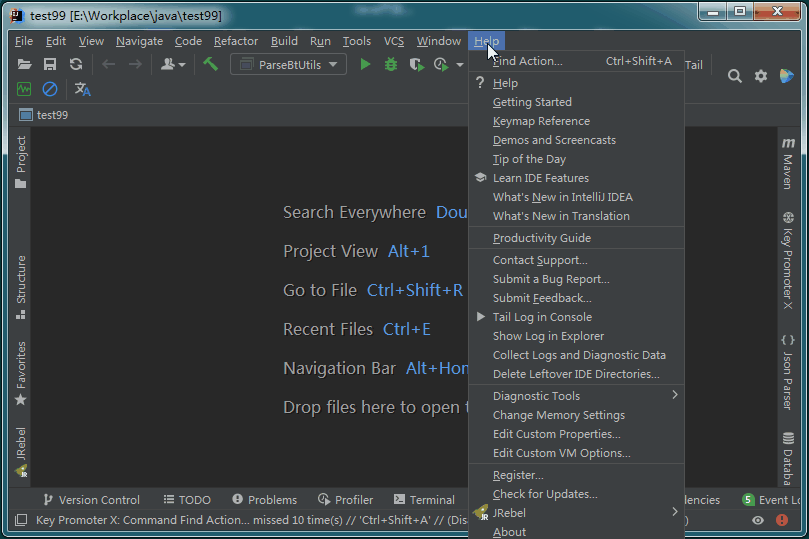Image resolution: width=809 pixels, height=539 pixels.
Task: Click the Translate icon in toolbar
Action: pyautogui.click(x=83, y=89)
